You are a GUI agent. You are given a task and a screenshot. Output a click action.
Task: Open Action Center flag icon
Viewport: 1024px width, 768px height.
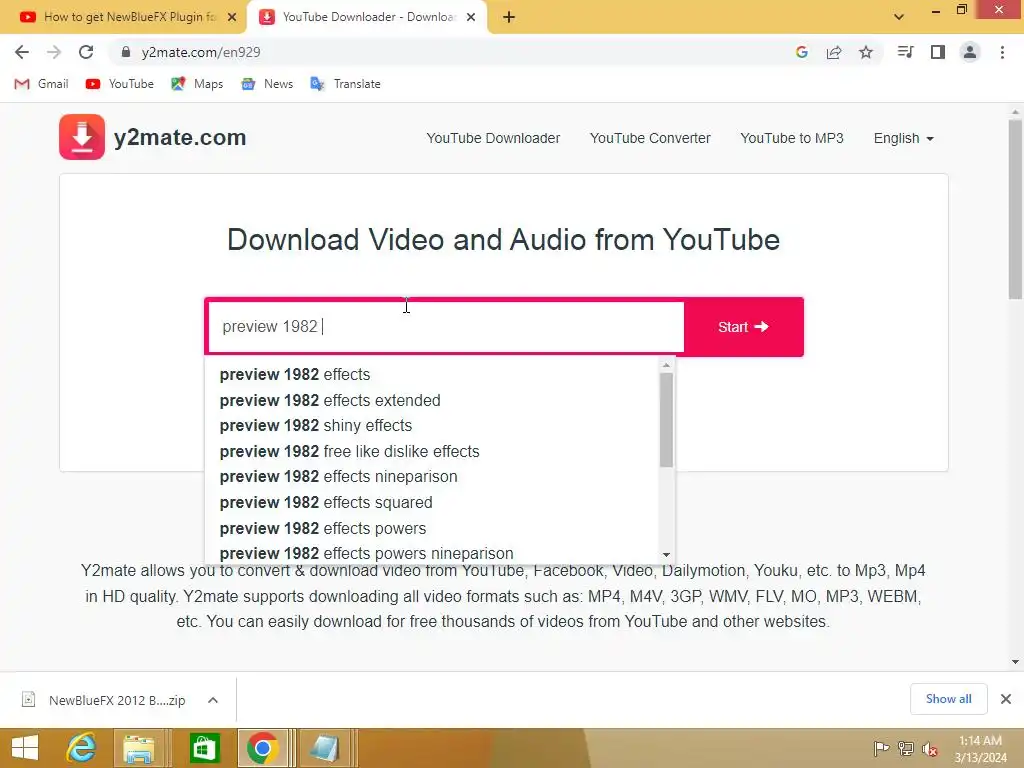(x=881, y=748)
